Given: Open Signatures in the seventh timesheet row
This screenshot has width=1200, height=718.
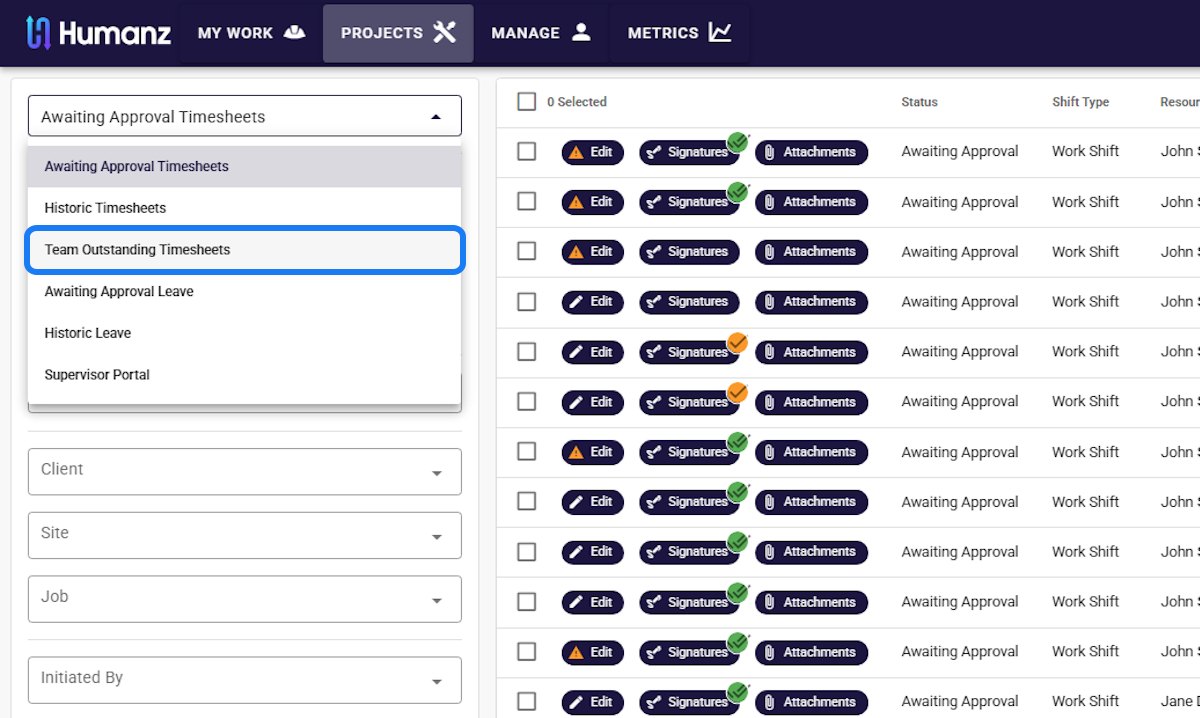Looking at the screenshot, I should pos(689,452).
